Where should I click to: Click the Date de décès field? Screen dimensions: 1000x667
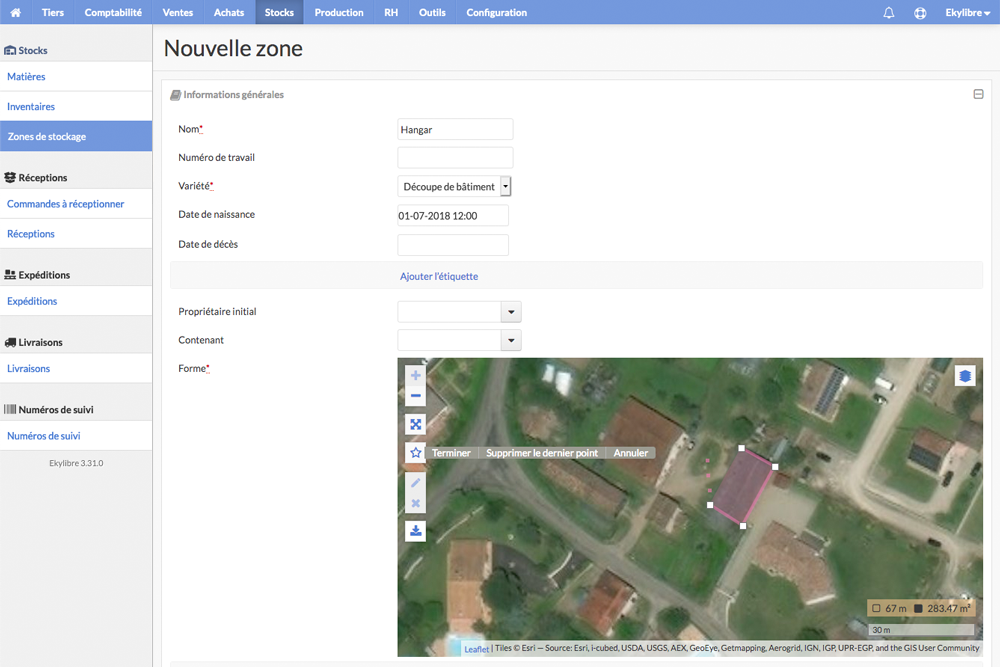453,245
